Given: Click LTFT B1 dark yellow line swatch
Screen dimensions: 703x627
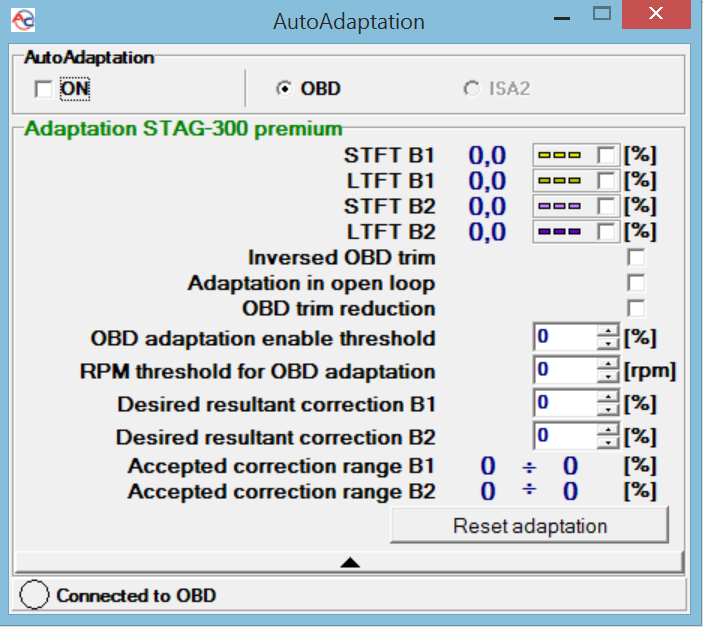Looking at the screenshot, I should [x=560, y=181].
